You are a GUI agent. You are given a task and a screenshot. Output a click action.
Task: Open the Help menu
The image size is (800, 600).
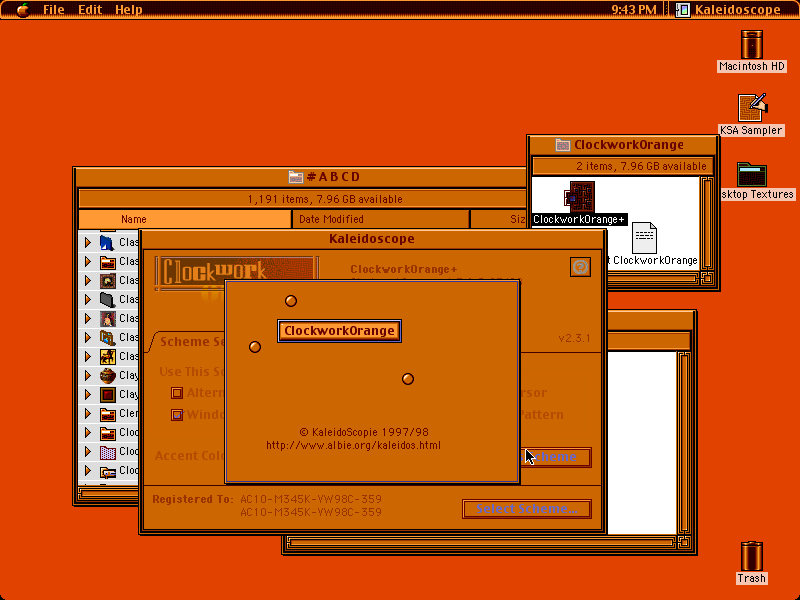(x=129, y=10)
